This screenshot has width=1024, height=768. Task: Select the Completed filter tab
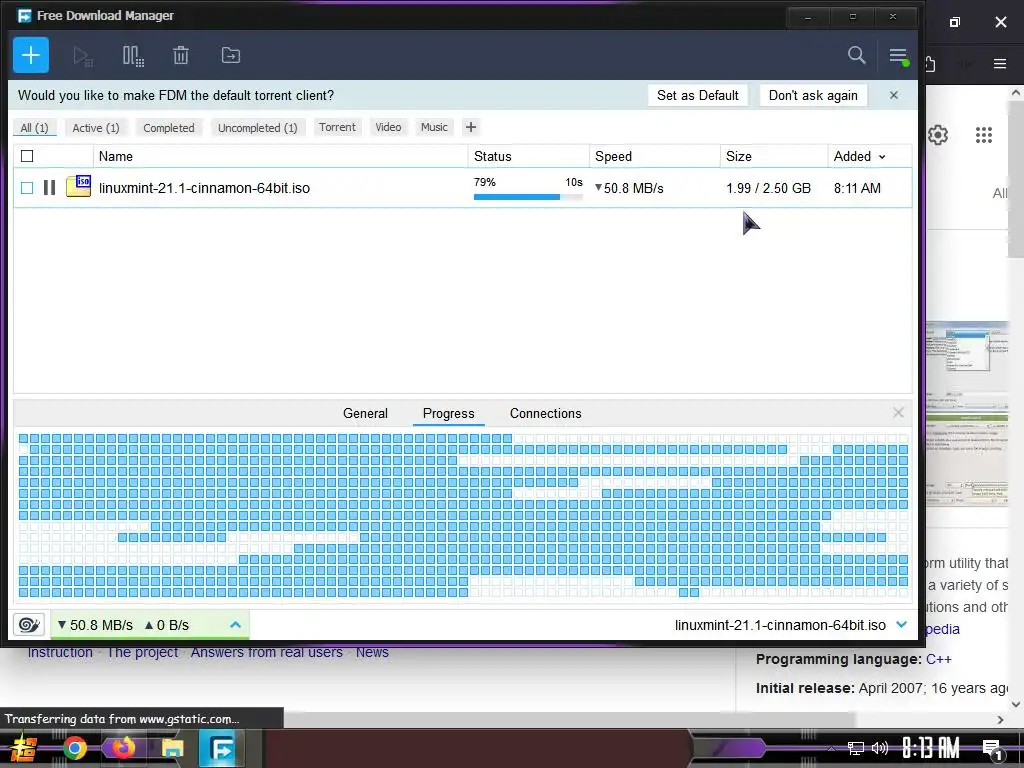pos(168,128)
